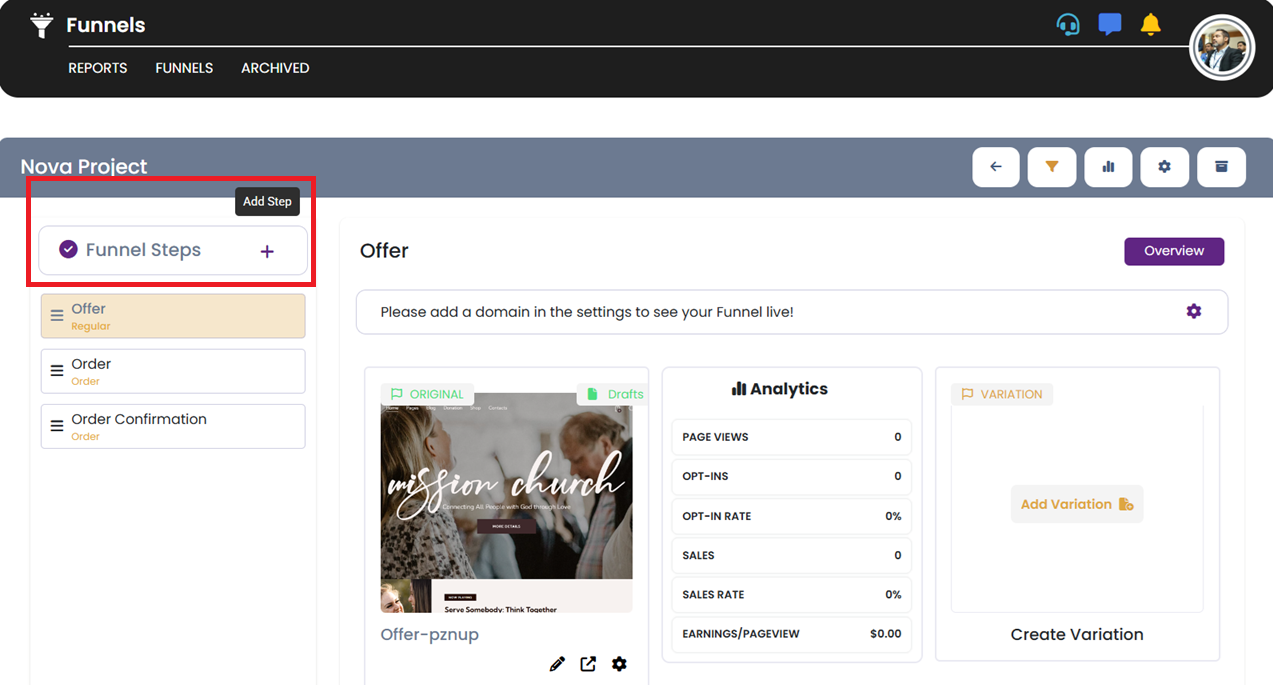Click purple gear in domain notice
The height and width of the screenshot is (685, 1273).
(1193, 311)
